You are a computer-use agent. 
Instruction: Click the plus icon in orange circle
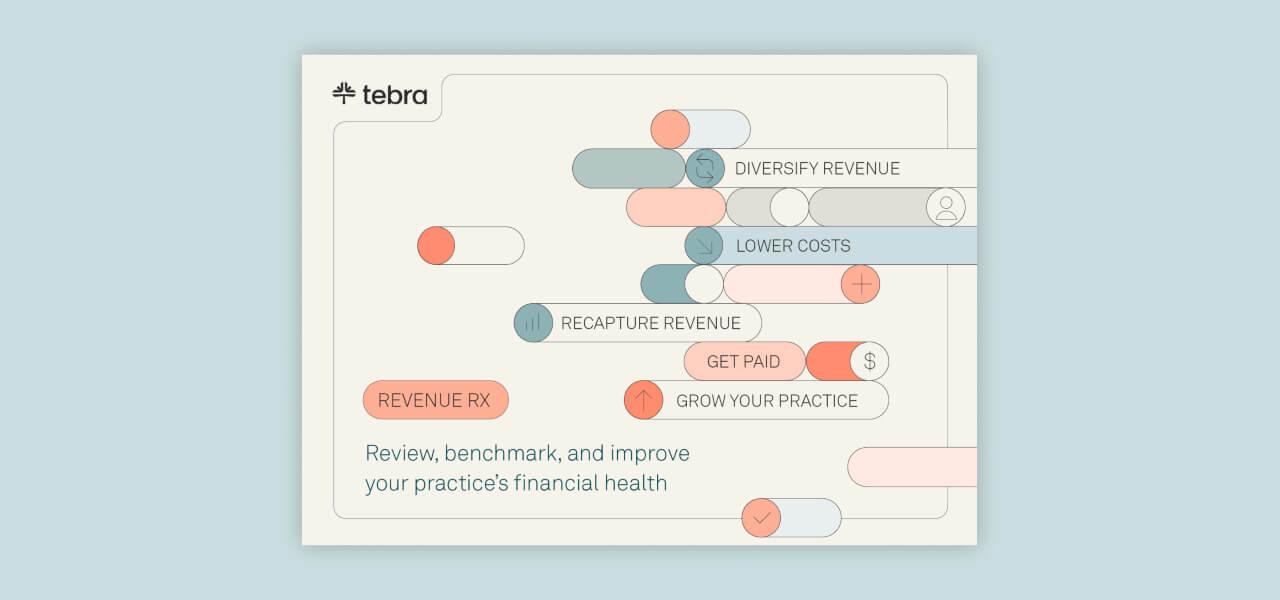[860, 284]
